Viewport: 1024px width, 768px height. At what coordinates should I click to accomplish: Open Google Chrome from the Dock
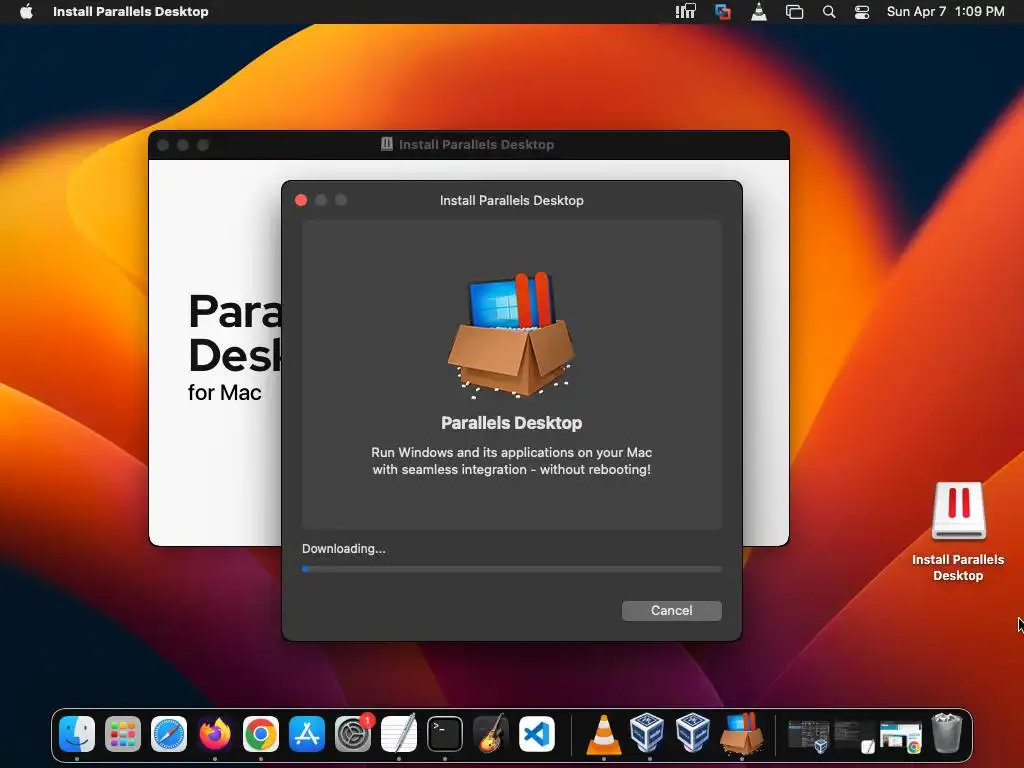pos(261,733)
